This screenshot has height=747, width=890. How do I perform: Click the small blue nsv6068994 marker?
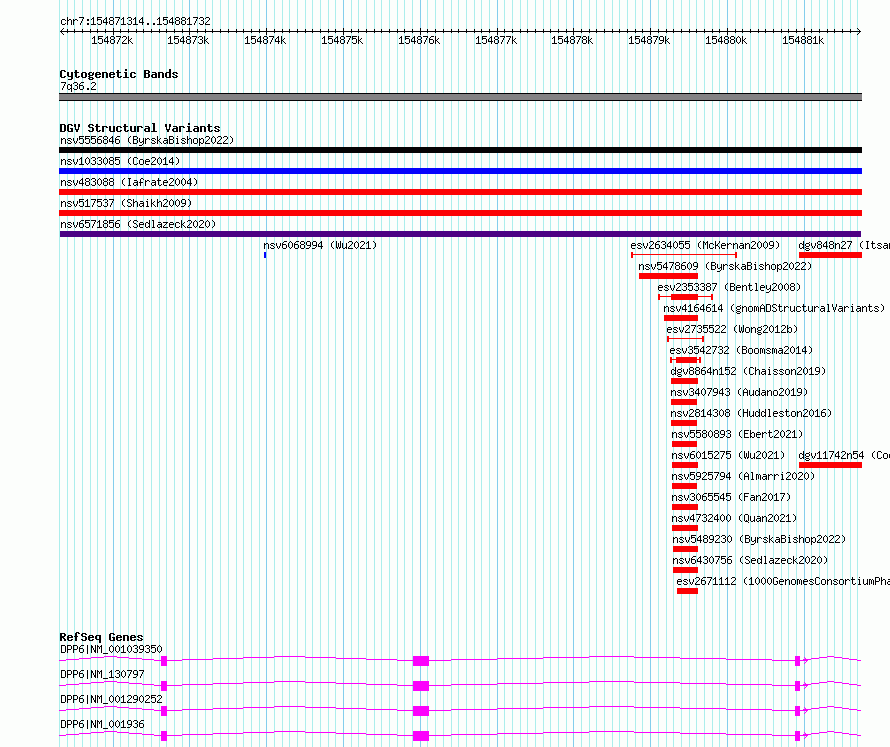[265, 255]
